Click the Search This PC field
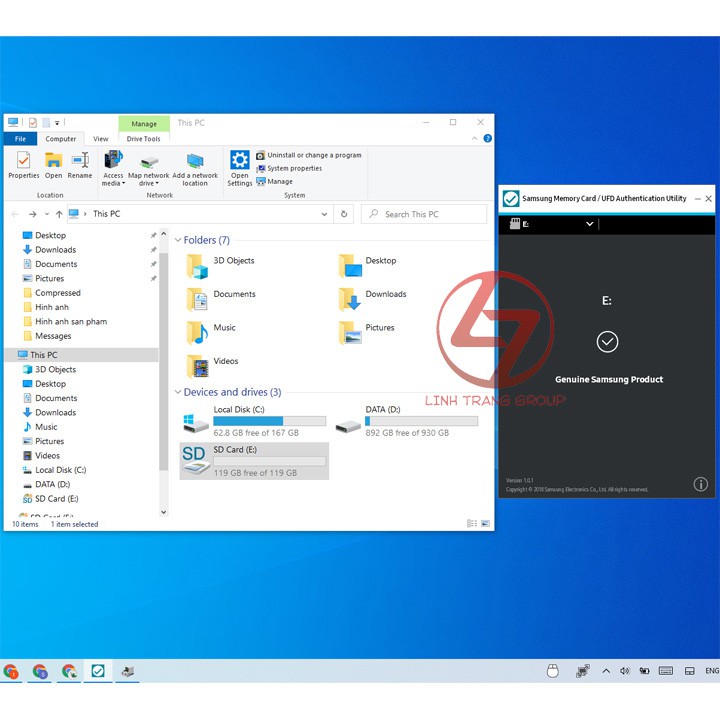 point(425,214)
